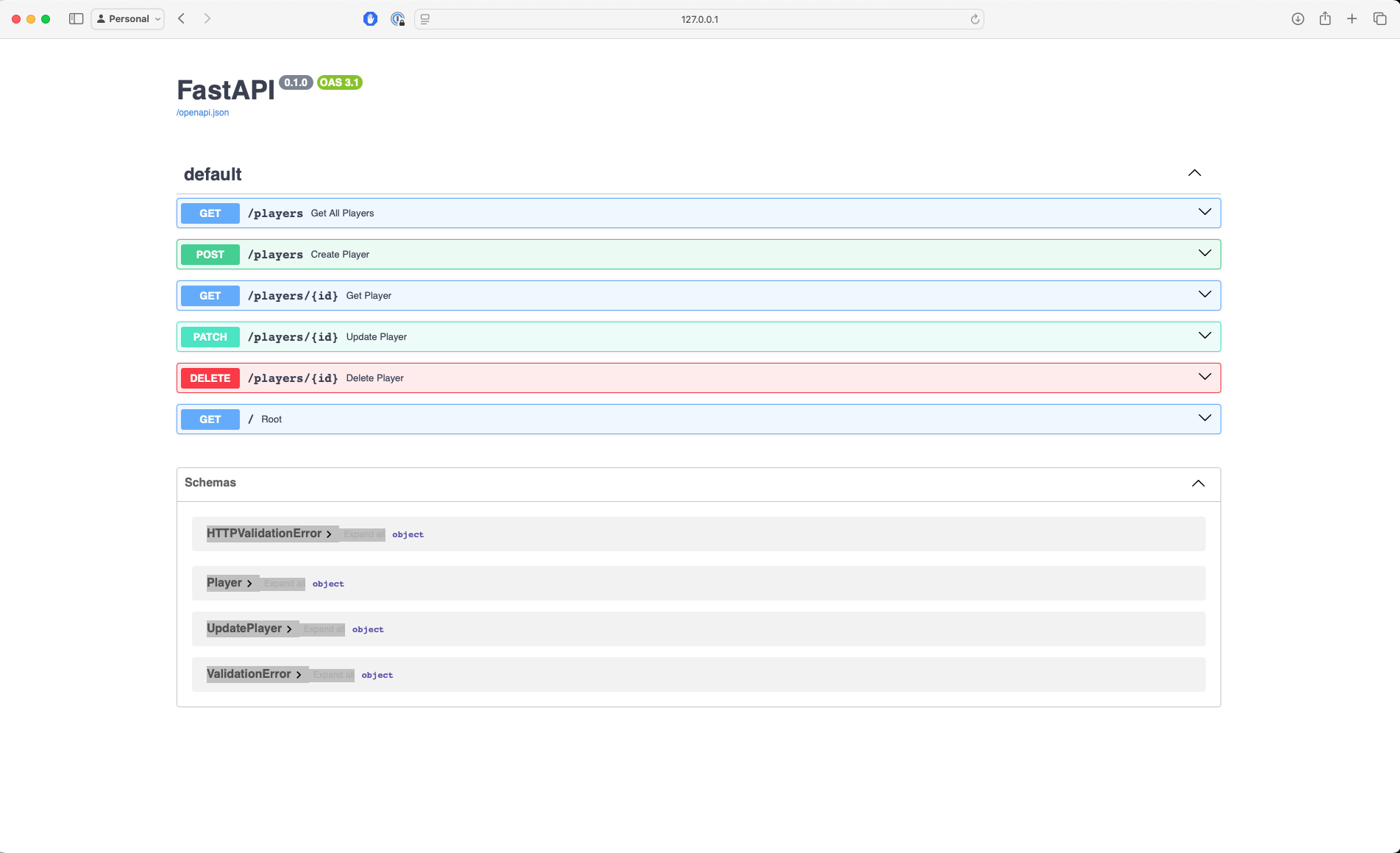Click the GET badge for Get All Players
1400x853 pixels.
tap(210, 213)
